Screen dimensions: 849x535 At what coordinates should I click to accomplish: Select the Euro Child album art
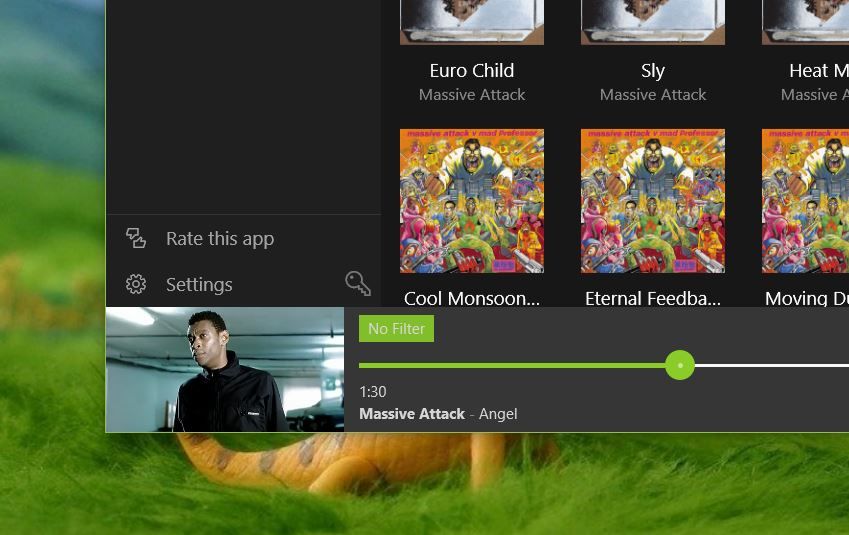click(472, 22)
